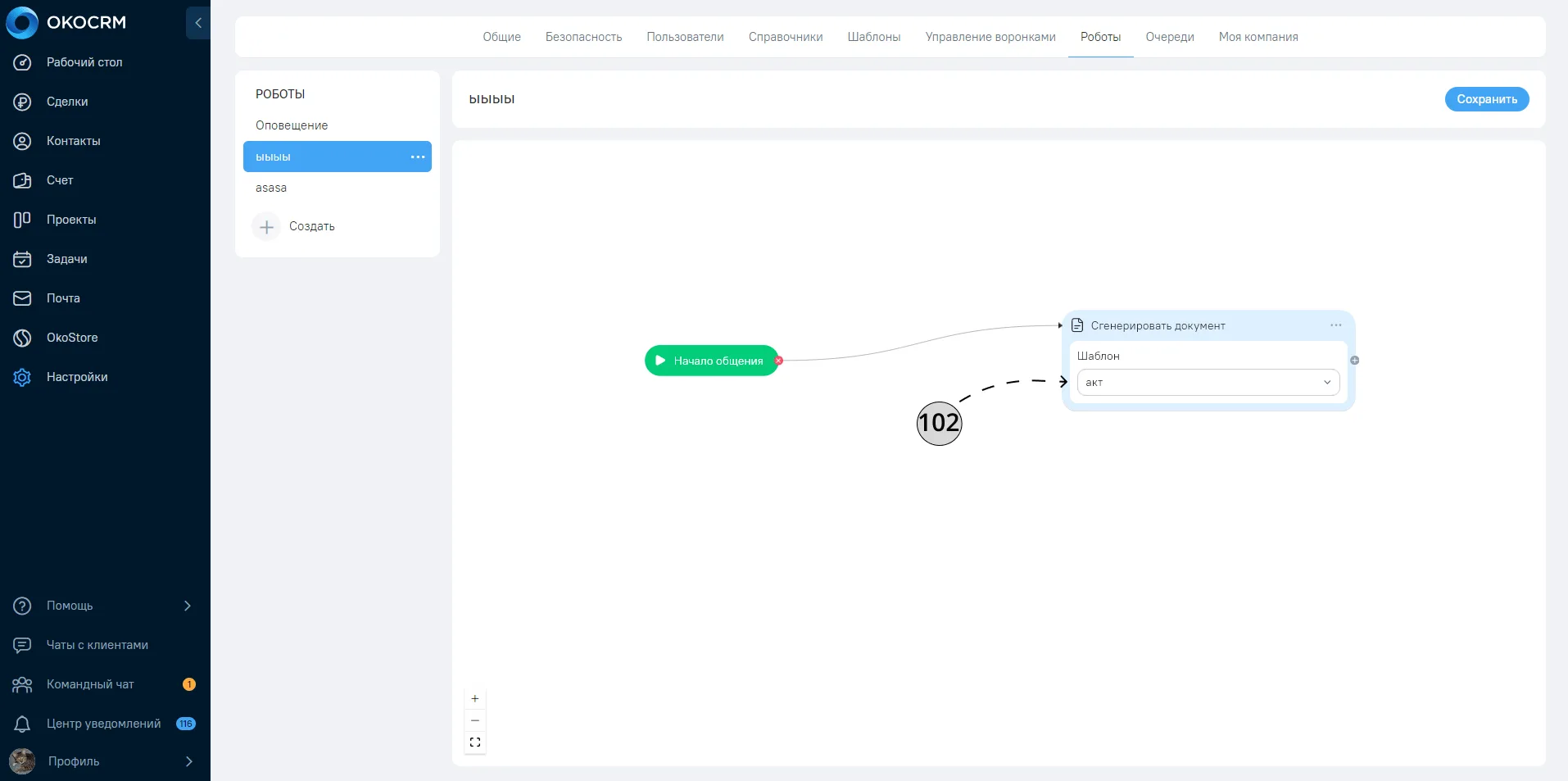Open Центр уведомлений bell icon

click(x=22, y=724)
